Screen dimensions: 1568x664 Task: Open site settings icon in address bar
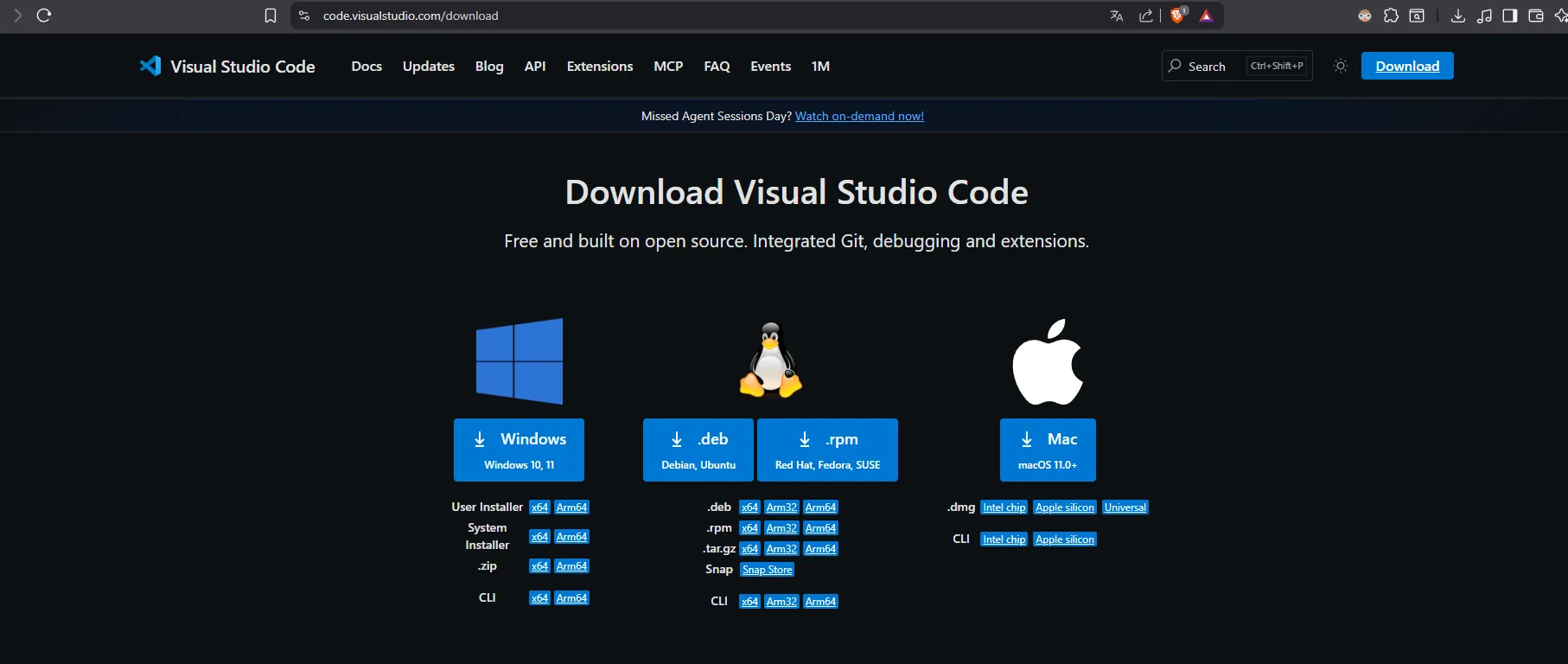tap(304, 16)
